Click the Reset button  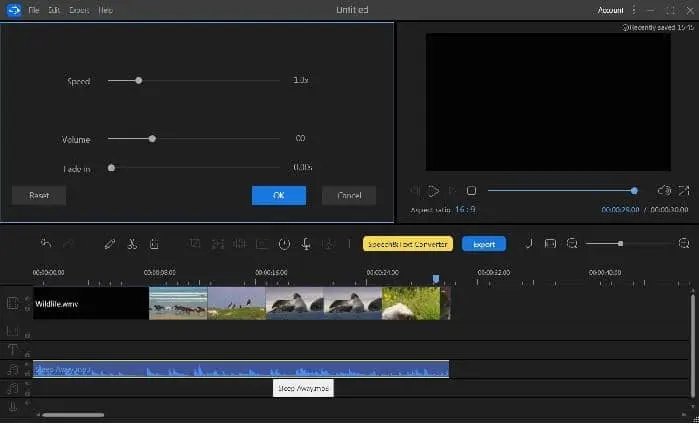39,195
